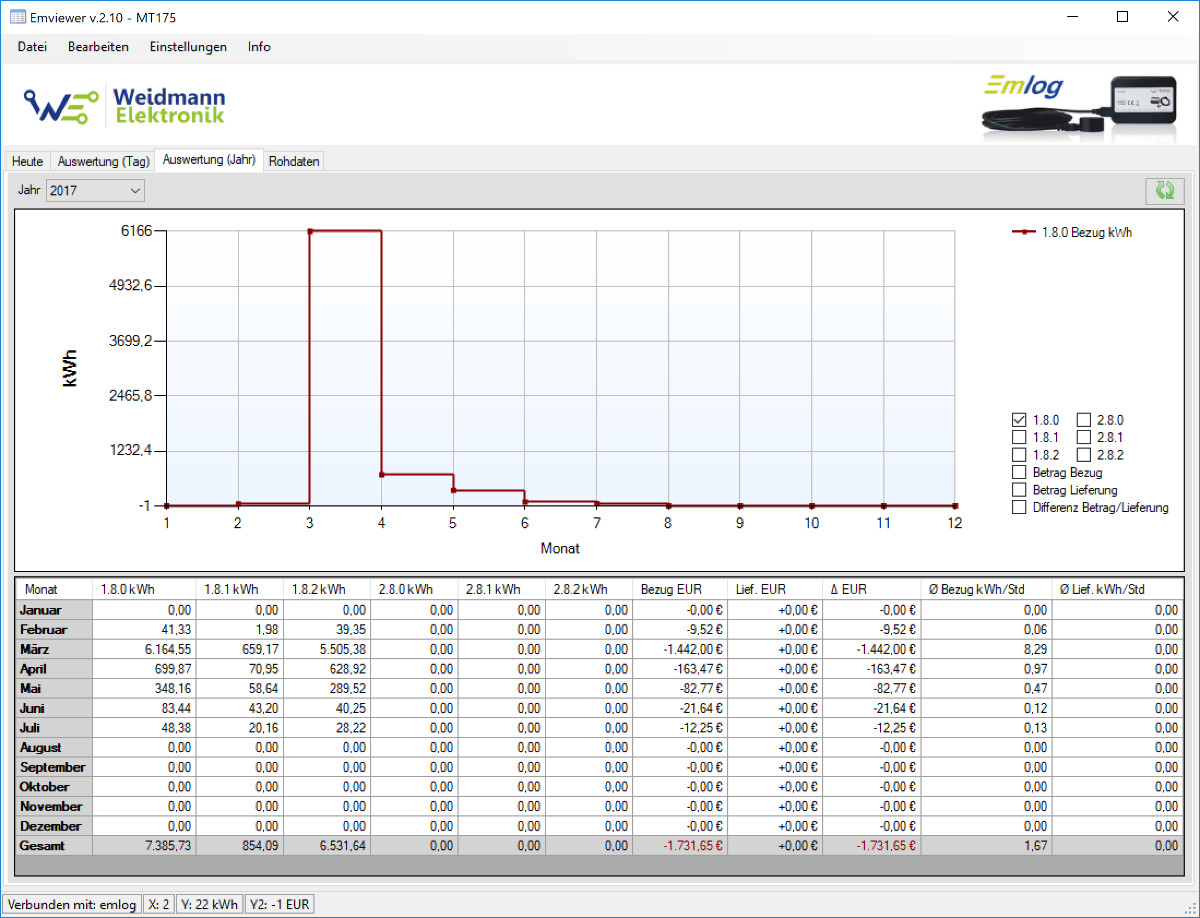The height and width of the screenshot is (918, 1200).
Task: Switch to the Auswertung (Tag) tab
Action: point(103,161)
